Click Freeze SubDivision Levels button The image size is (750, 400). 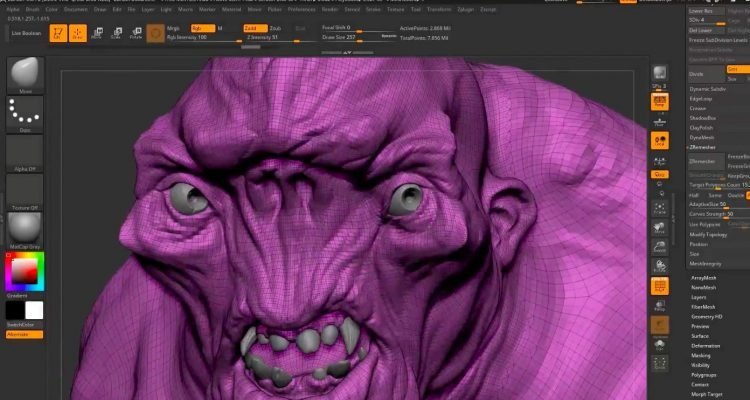[719, 40]
